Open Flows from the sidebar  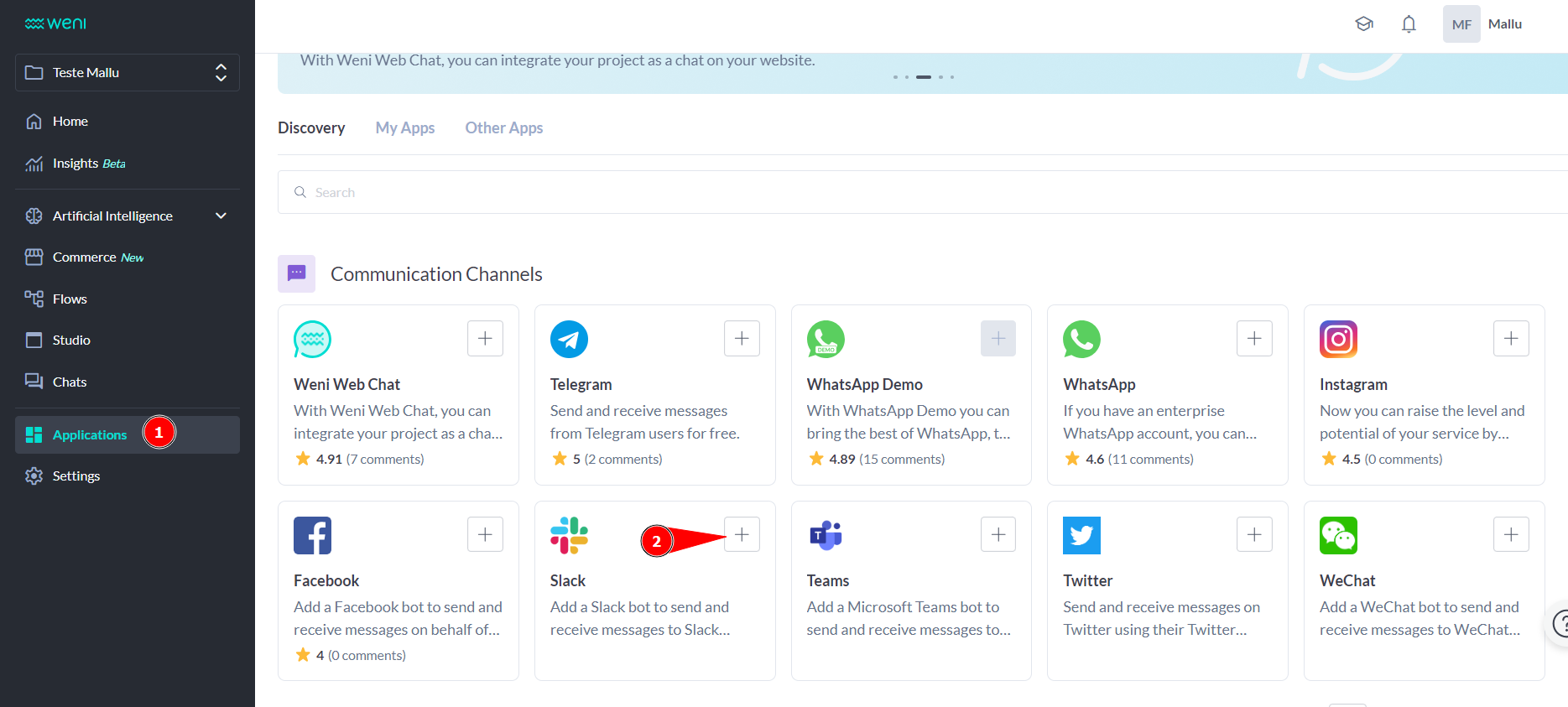(x=70, y=299)
